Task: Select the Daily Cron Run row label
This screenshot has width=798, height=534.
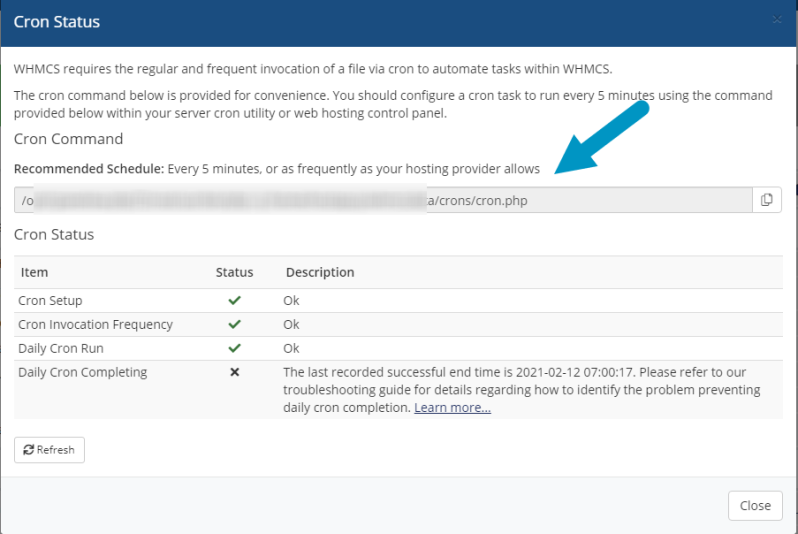Action: (x=61, y=348)
